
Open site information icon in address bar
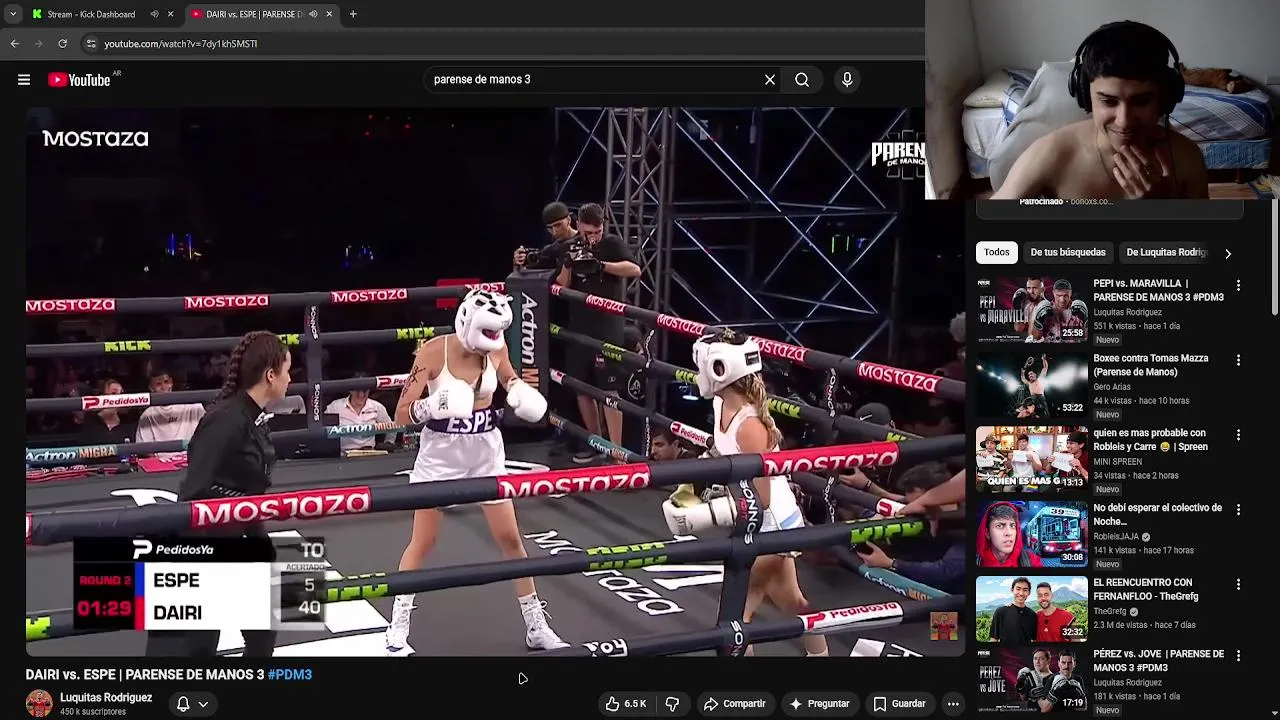91,44
